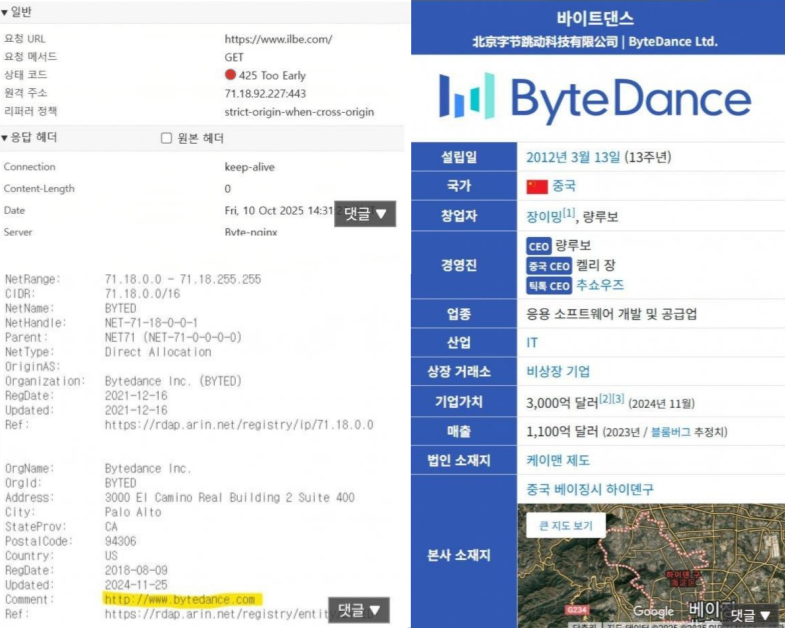Image resolution: width=785 pixels, height=628 pixels.
Task: Open the 케이맨 제도 link
Action: 558,460
